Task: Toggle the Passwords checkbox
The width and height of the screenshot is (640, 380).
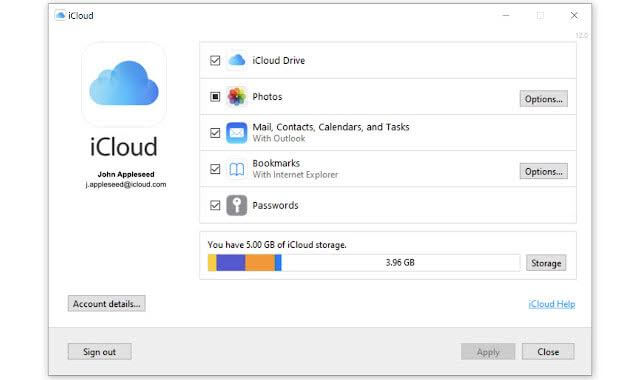Action: (215, 205)
